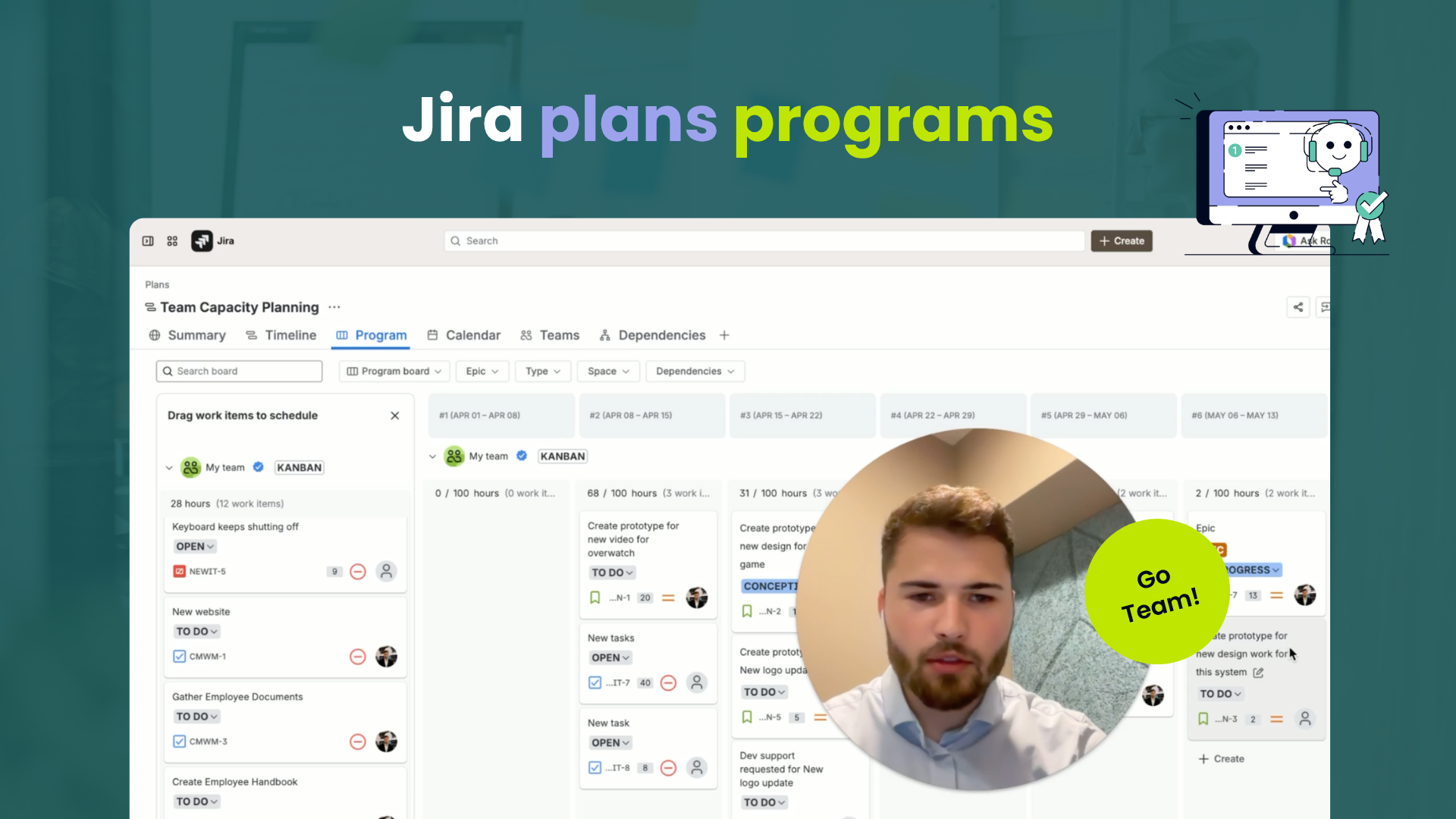Click Create under the May 06 column
This screenshot has width=1456, height=819.
(x=1221, y=758)
